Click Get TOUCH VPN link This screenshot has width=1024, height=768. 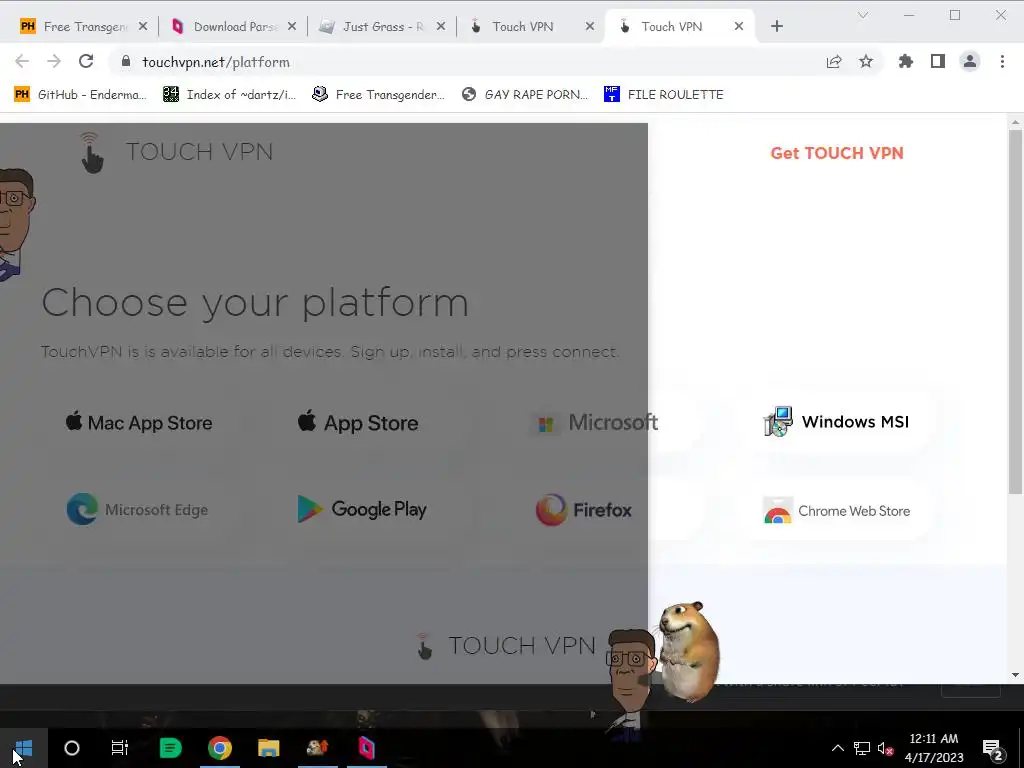(837, 153)
